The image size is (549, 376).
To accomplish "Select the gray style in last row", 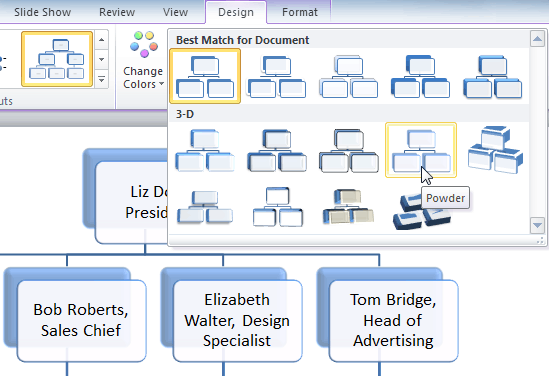I will pyautogui.click(x=205, y=207).
